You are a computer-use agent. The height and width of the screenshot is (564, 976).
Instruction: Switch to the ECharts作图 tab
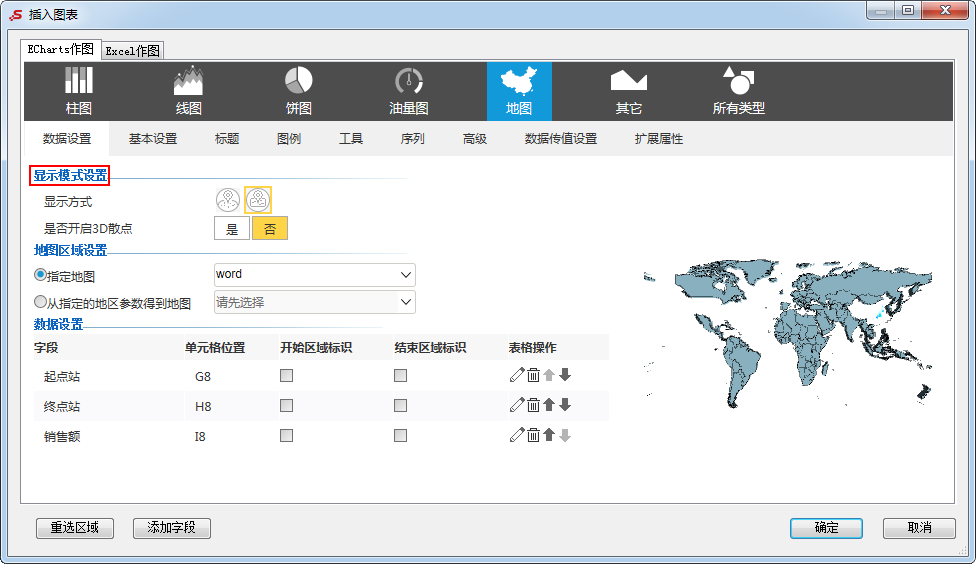click(x=60, y=50)
